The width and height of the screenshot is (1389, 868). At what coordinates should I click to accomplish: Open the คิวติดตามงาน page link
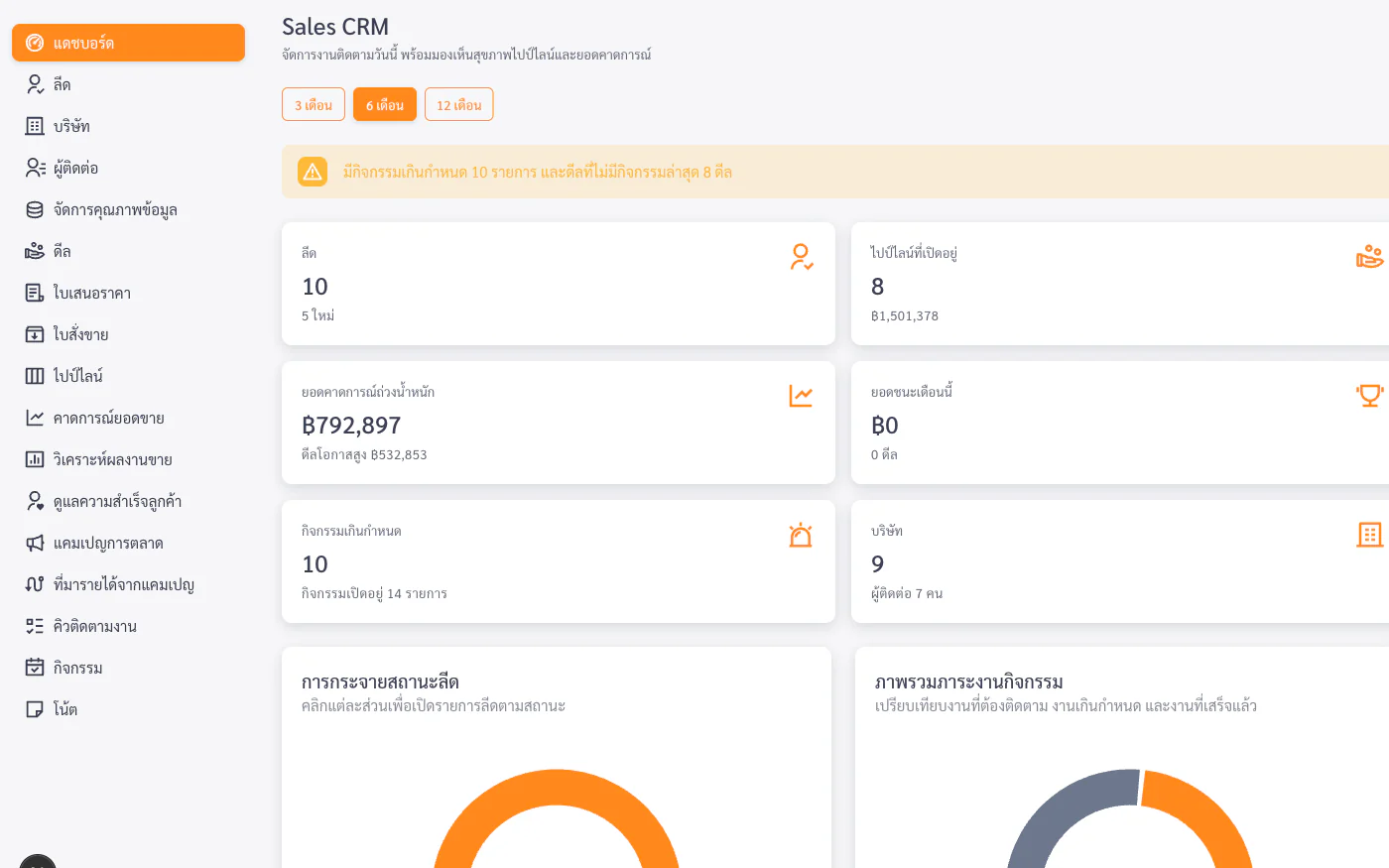coord(128,626)
